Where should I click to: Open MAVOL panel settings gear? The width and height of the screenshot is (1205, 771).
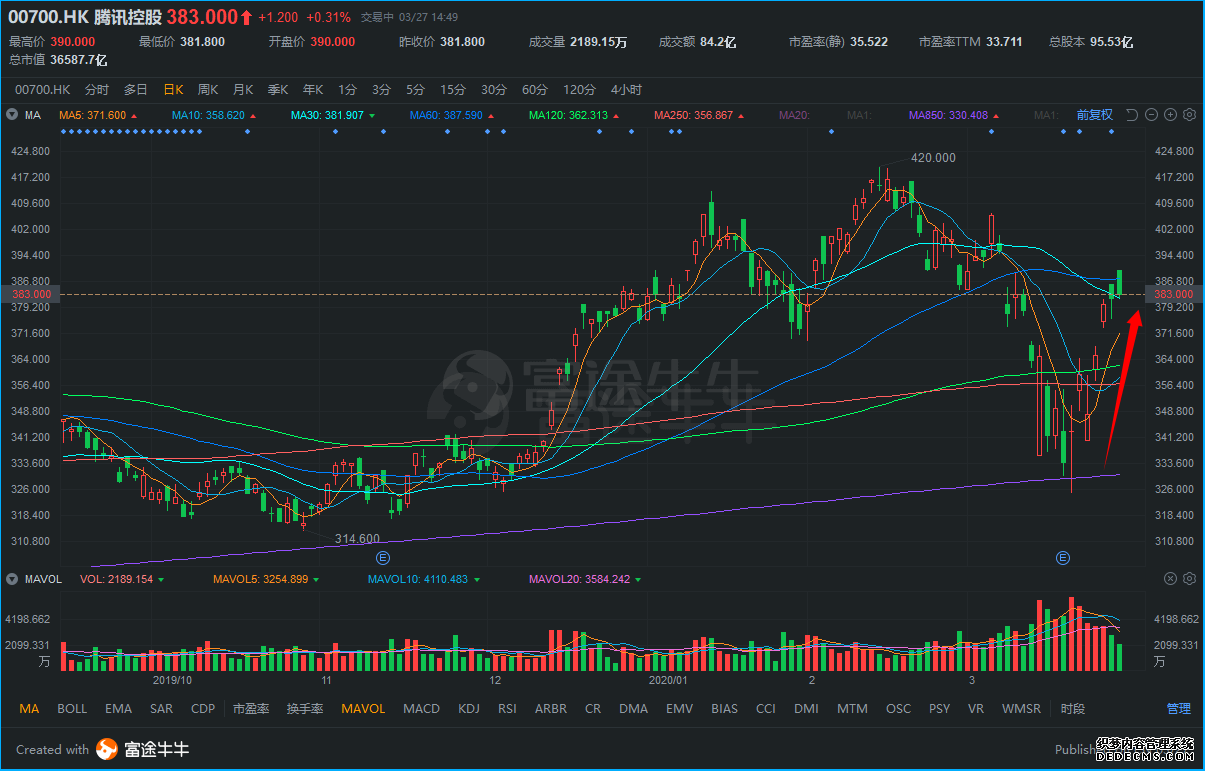1189,579
